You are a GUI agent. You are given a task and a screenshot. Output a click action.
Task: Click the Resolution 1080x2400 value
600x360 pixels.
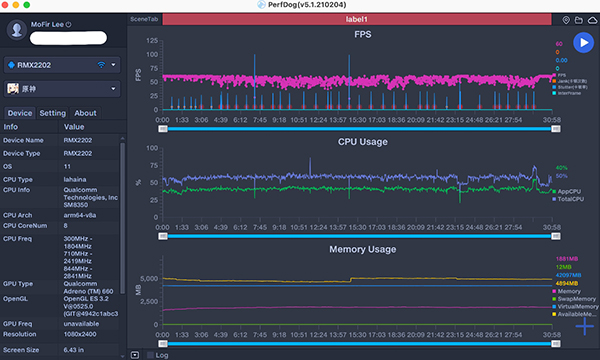click(x=80, y=334)
